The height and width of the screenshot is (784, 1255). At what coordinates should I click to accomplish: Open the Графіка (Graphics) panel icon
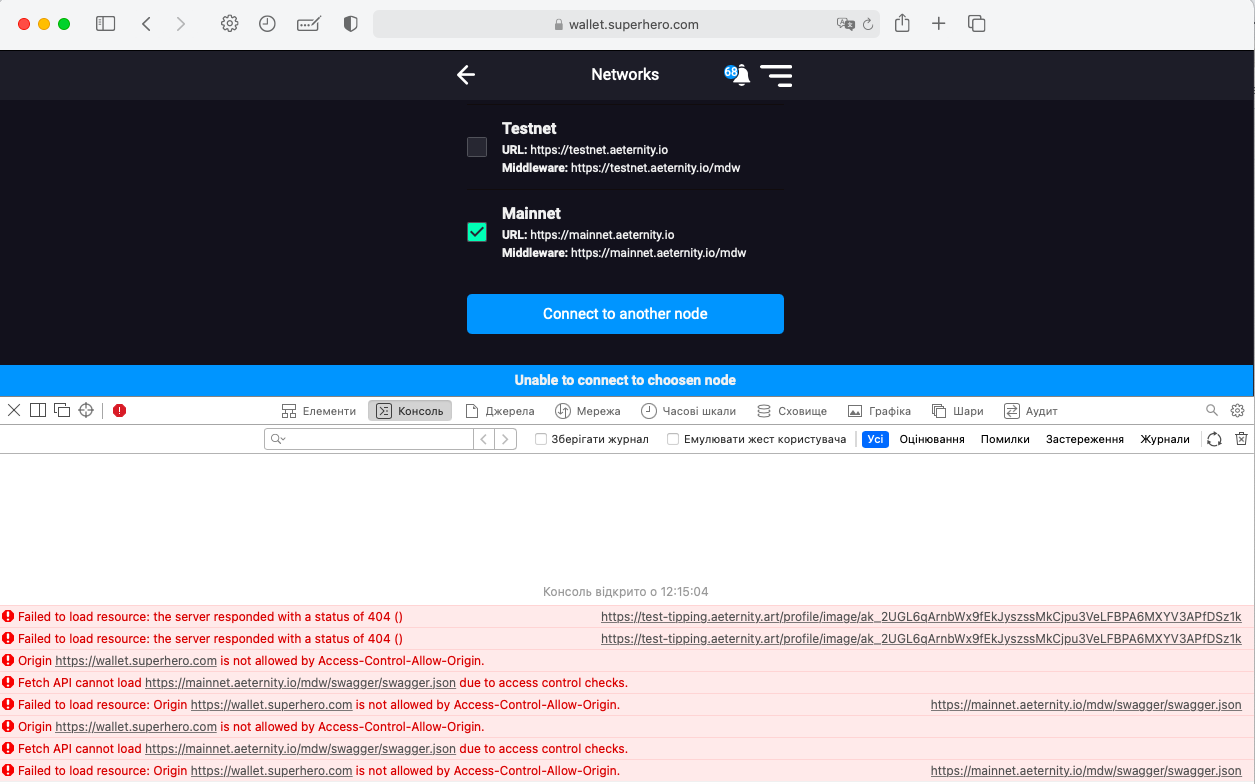(879, 410)
